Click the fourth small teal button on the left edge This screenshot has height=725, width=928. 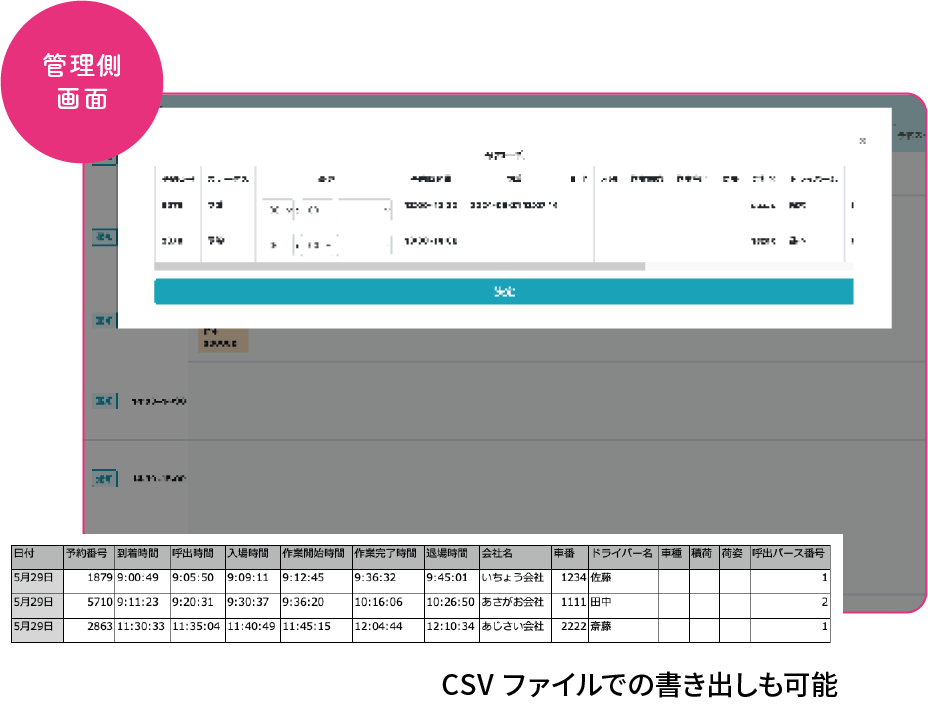coord(103,401)
